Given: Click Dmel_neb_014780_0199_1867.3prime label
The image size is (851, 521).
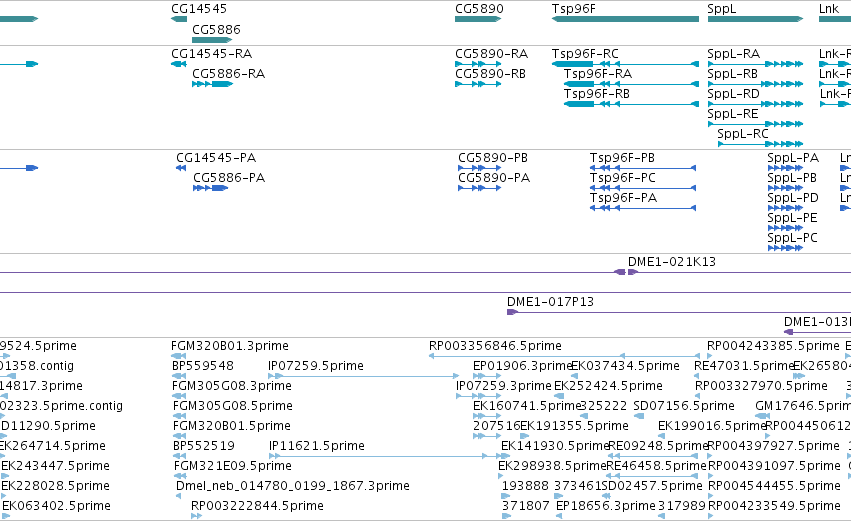Looking at the screenshot, I should point(293,486).
